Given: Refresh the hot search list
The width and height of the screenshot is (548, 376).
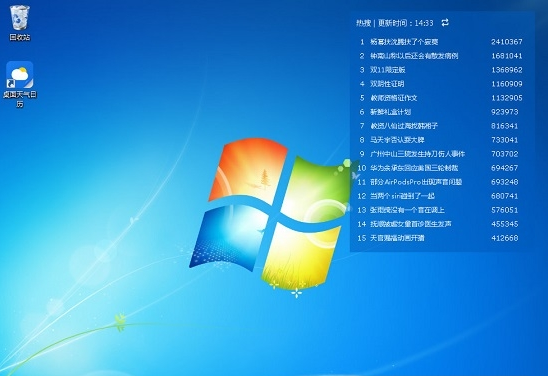Looking at the screenshot, I should point(445,23).
